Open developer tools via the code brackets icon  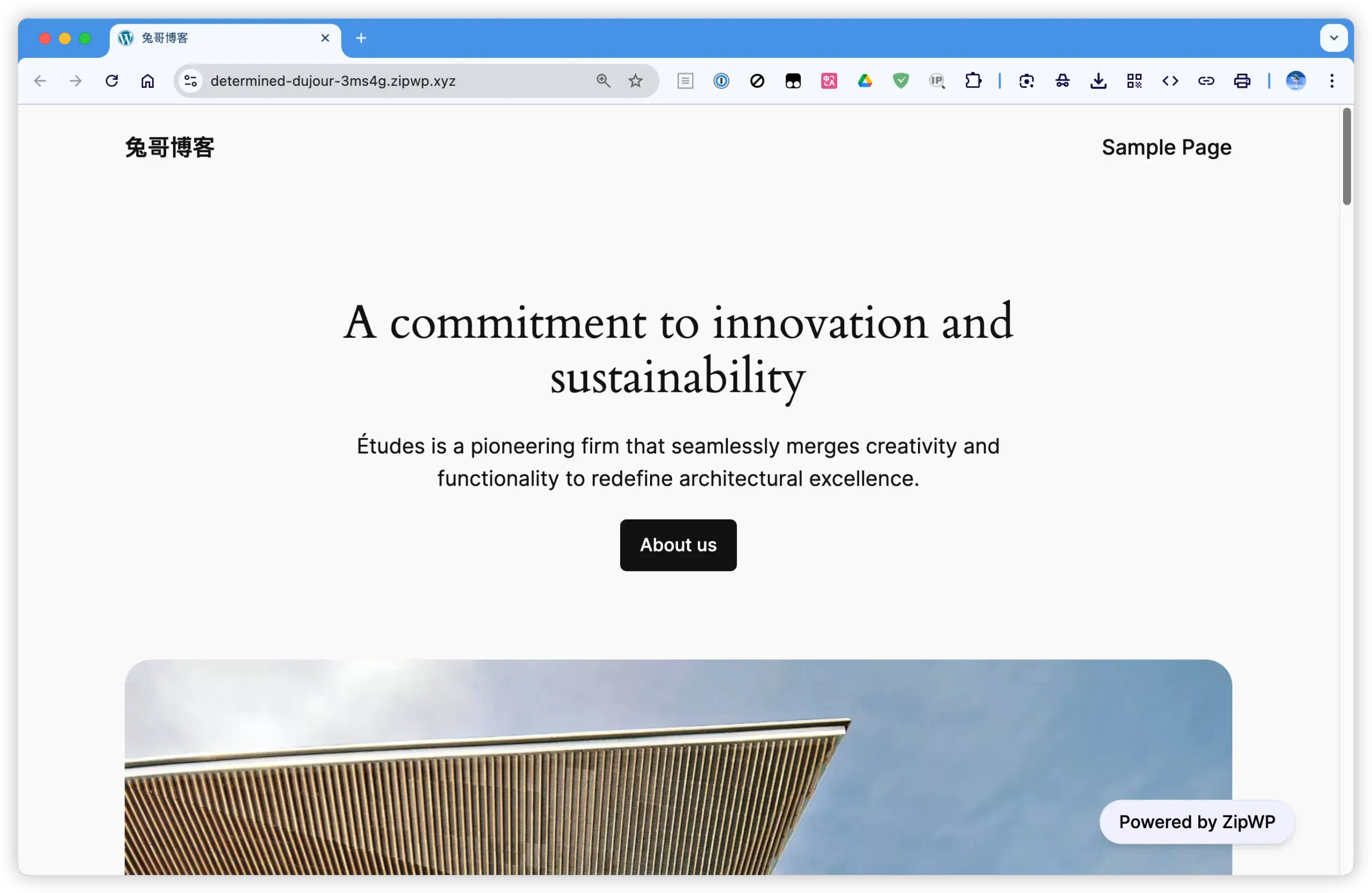click(x=1170, y=81)
